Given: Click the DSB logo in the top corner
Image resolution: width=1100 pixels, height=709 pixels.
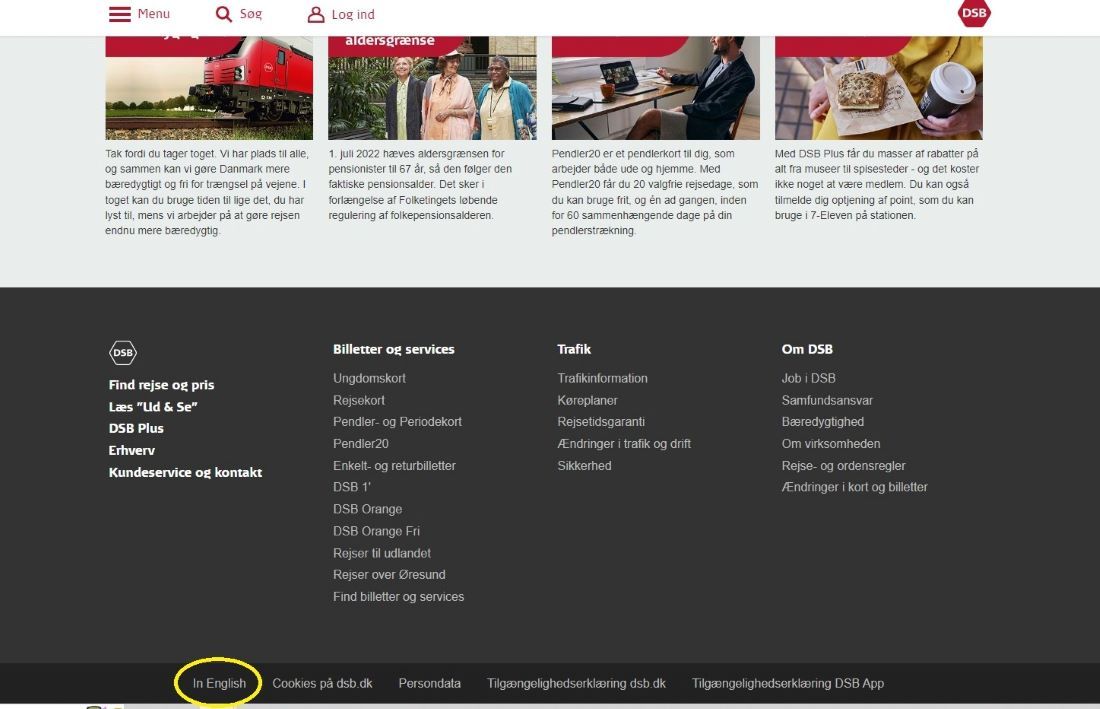Looking at the screenshot, I should pyautogui.click(x=973, y=14).
